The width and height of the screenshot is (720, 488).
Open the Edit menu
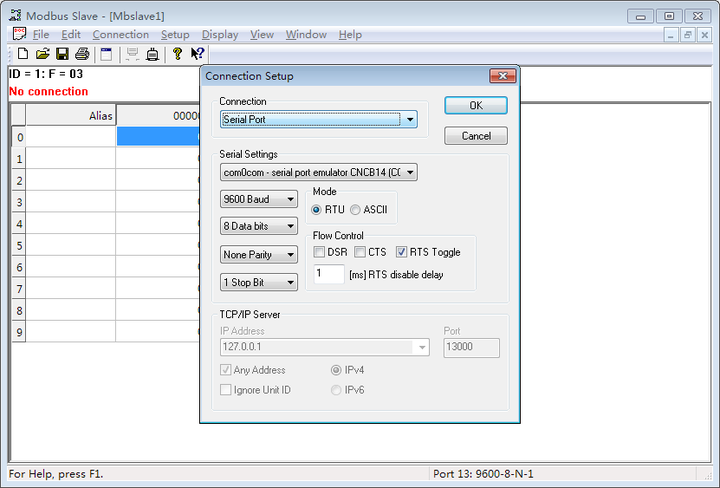(71, 35)
